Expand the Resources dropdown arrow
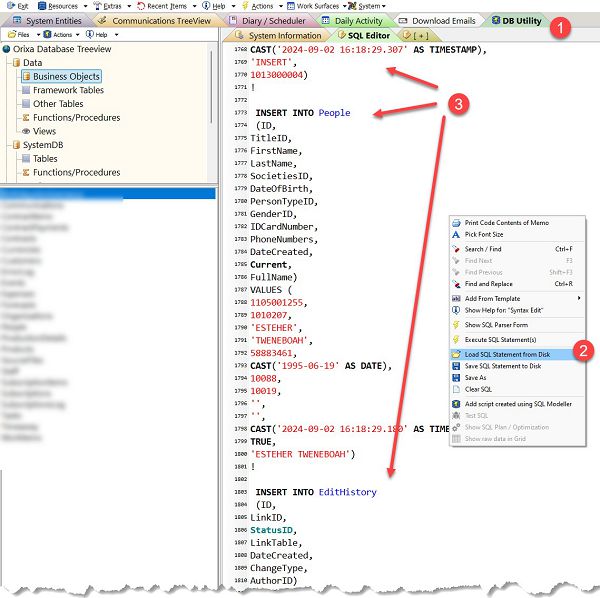The width and height of the screenshot is (600, 598). [x=85, y=6]
